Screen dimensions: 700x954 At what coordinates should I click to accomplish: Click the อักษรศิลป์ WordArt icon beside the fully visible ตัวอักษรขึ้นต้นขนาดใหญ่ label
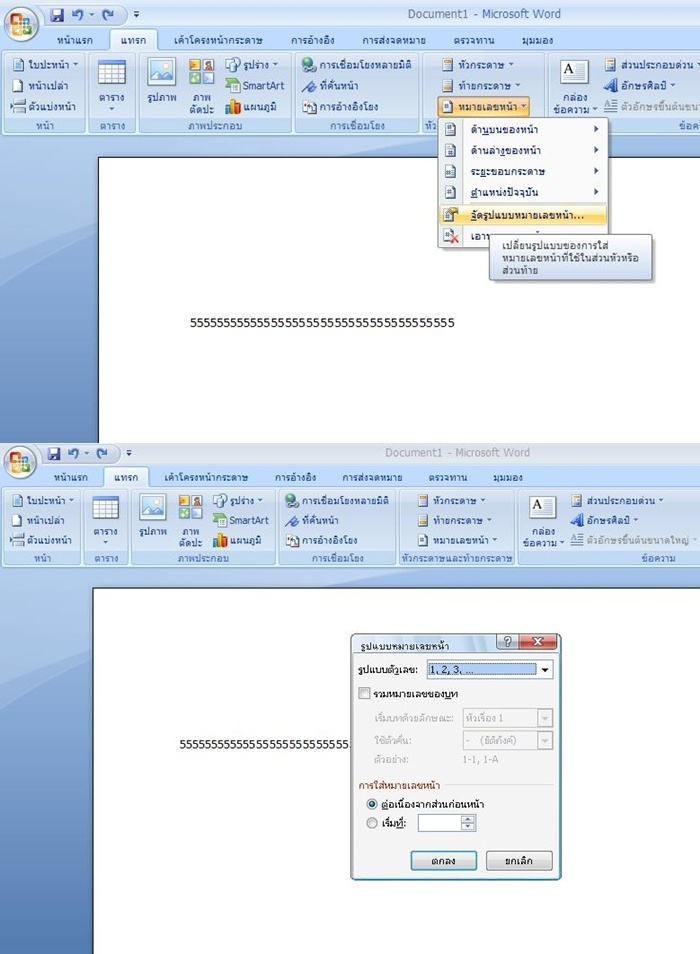point(577,520)
